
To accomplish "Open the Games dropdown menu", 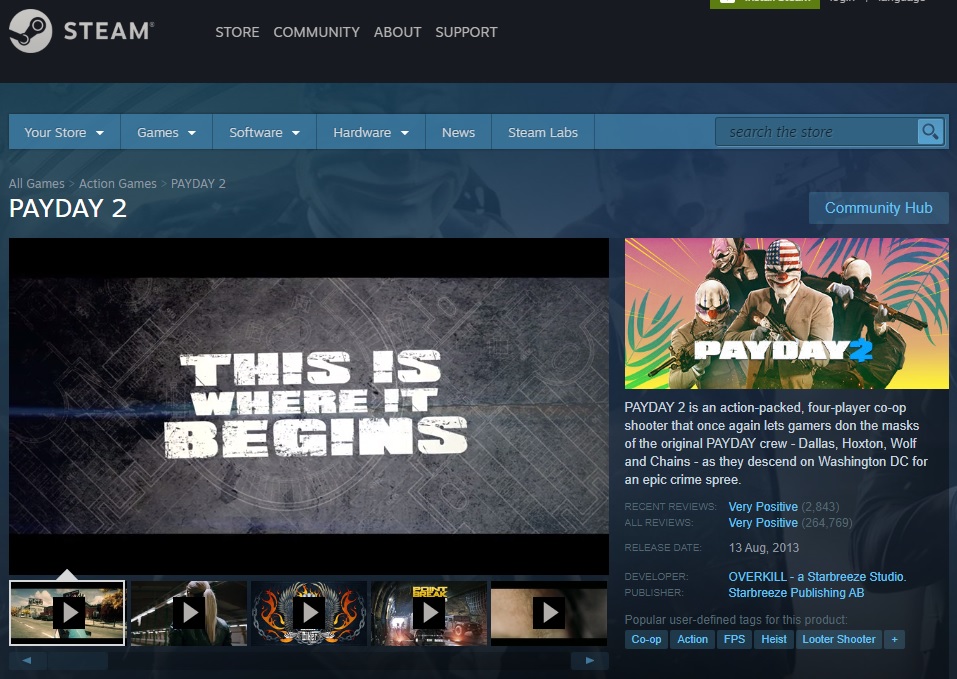I will pyautogui.click(x=166, y=132).
